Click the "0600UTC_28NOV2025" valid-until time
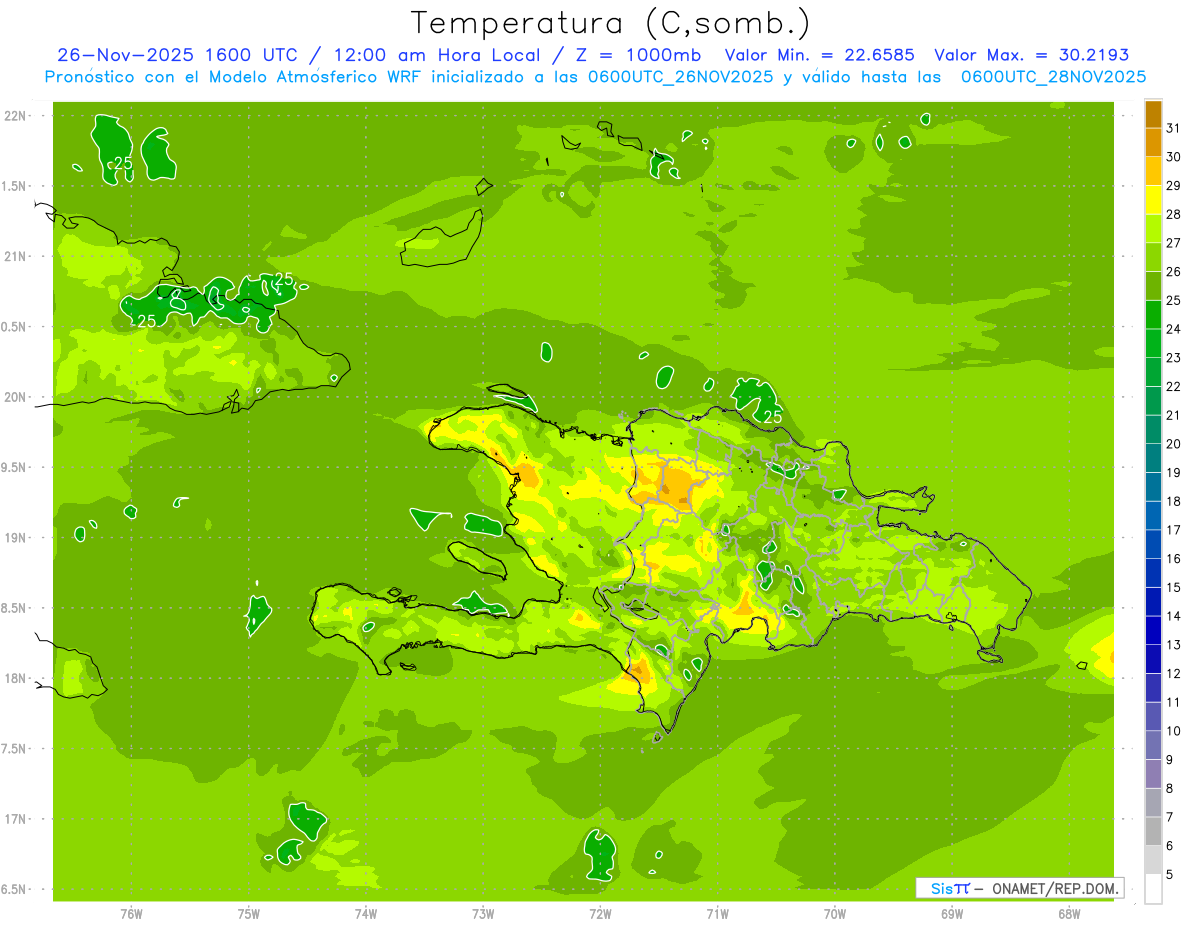The image size is (1200, 927). [x=1053, y=77]
